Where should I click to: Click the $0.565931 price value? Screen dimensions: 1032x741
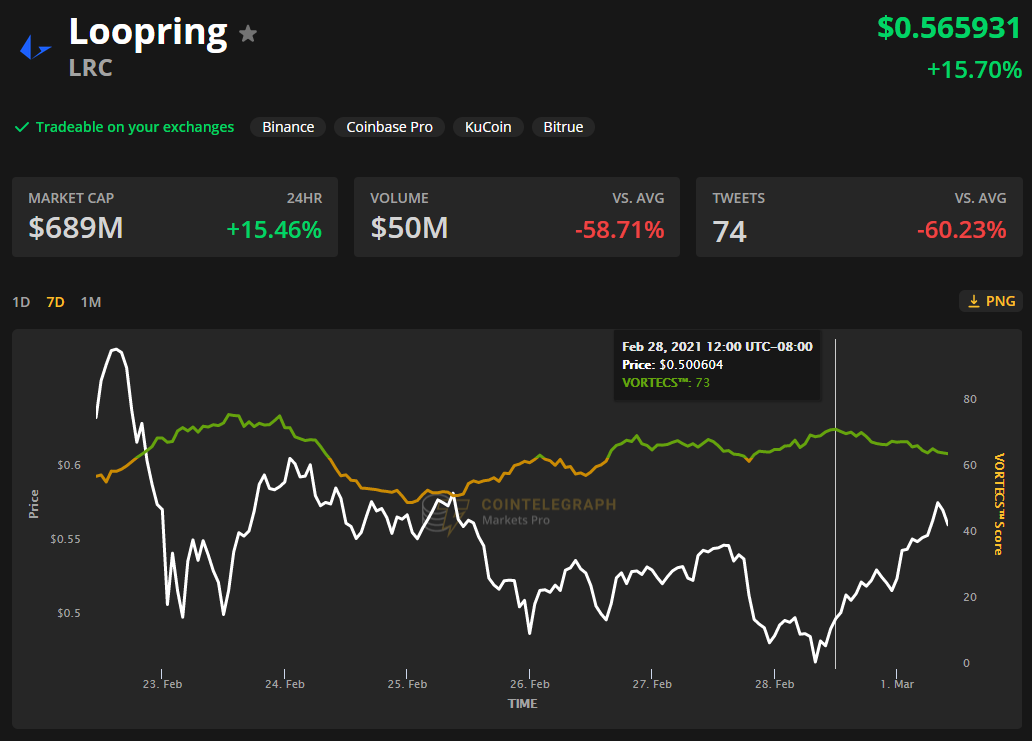[949, 28]
